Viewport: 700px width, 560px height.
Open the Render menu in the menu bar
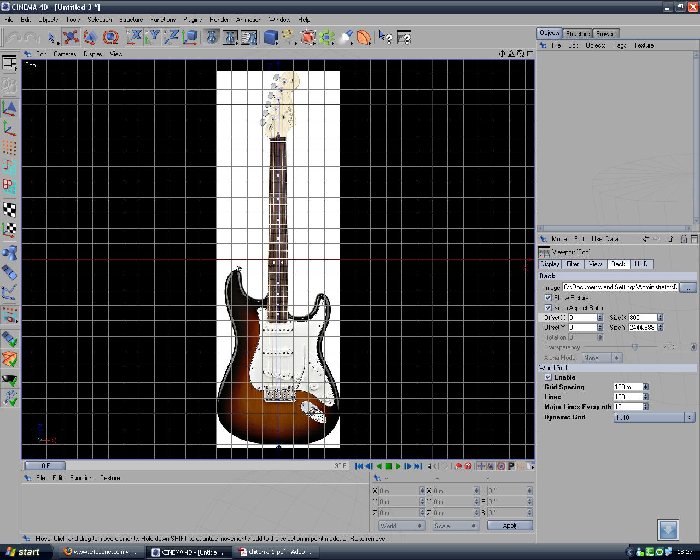(x=219, y=20)
